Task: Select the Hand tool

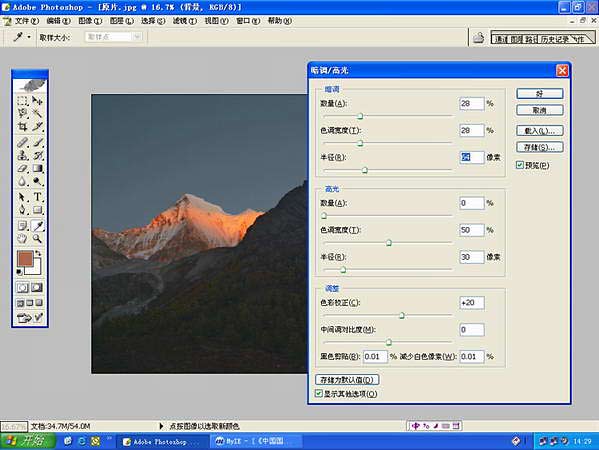Action: click(23, 239)
